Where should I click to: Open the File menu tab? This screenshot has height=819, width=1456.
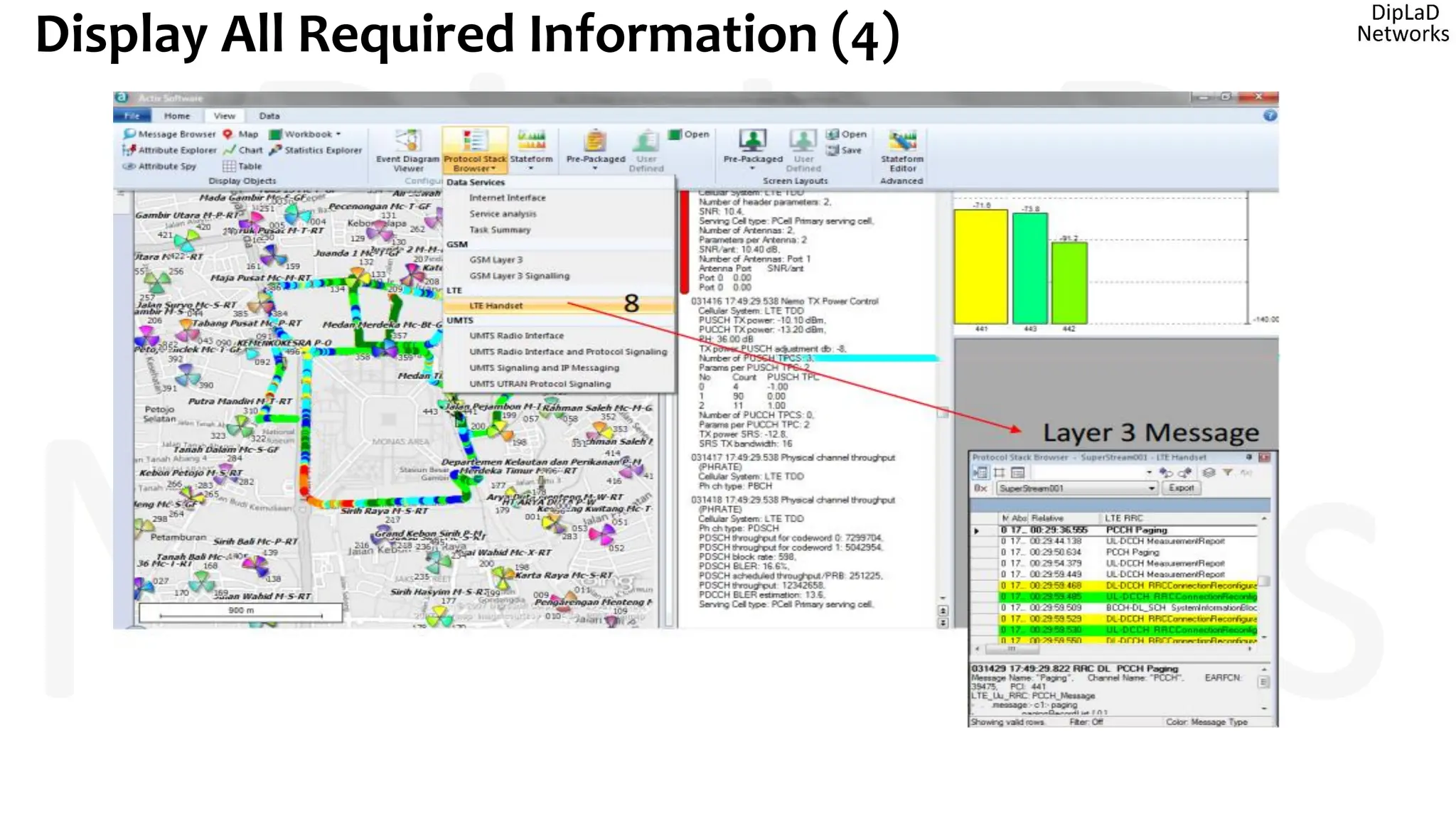pyautogui.click(x=132, y=115)
